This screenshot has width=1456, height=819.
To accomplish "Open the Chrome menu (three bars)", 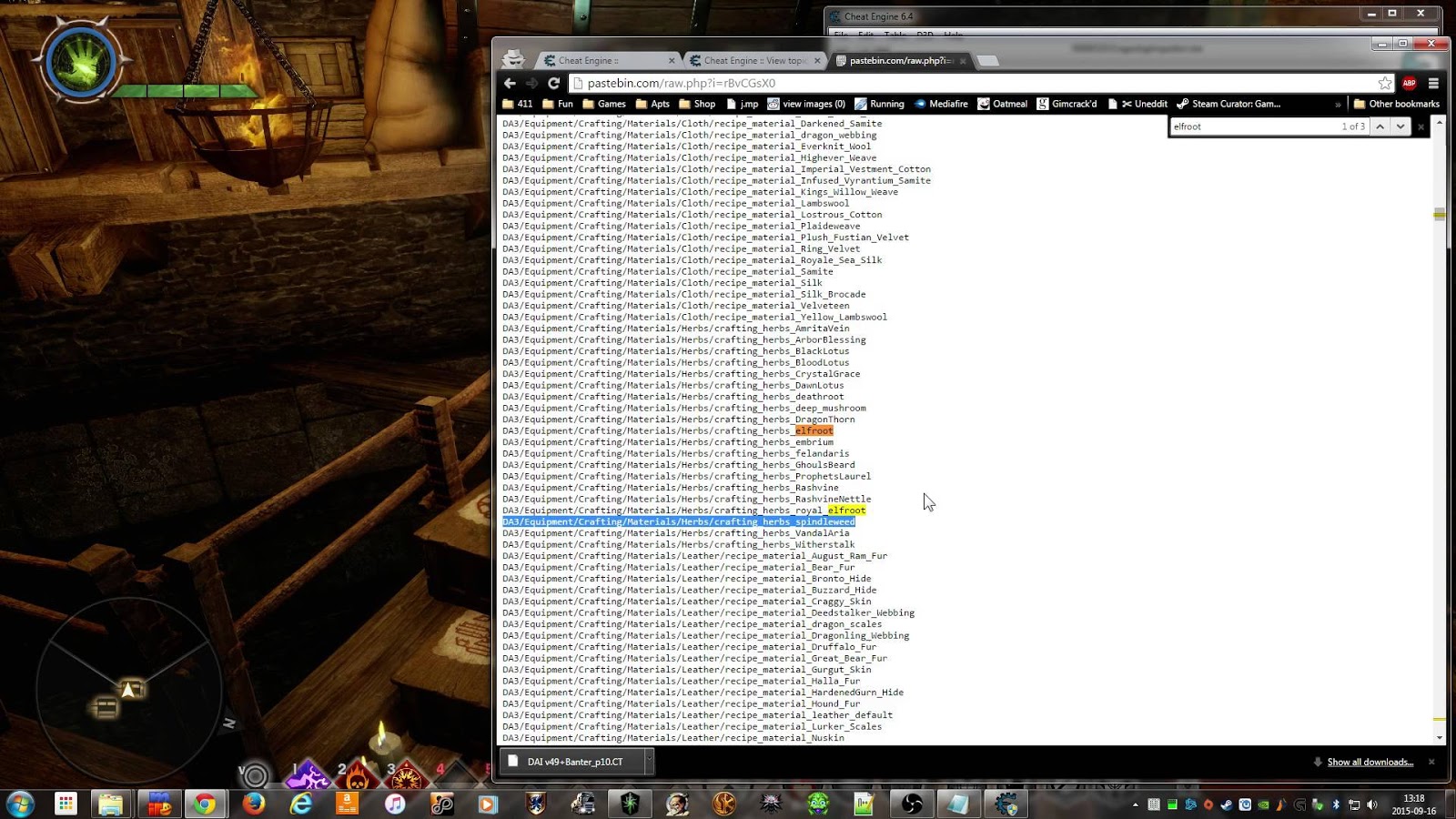I will point(1433,83).
